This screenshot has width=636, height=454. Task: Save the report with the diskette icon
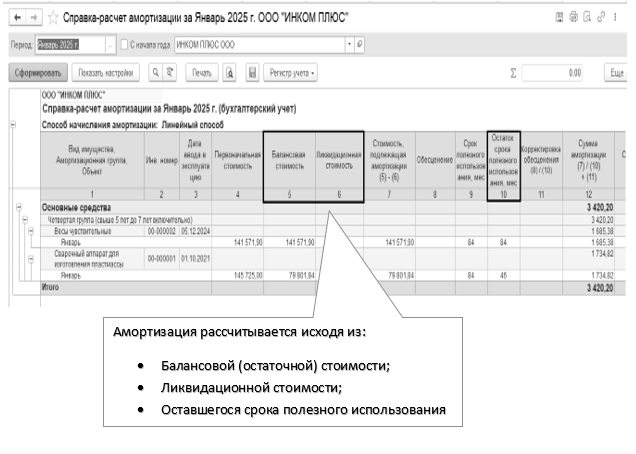click(x=252, y=73)
